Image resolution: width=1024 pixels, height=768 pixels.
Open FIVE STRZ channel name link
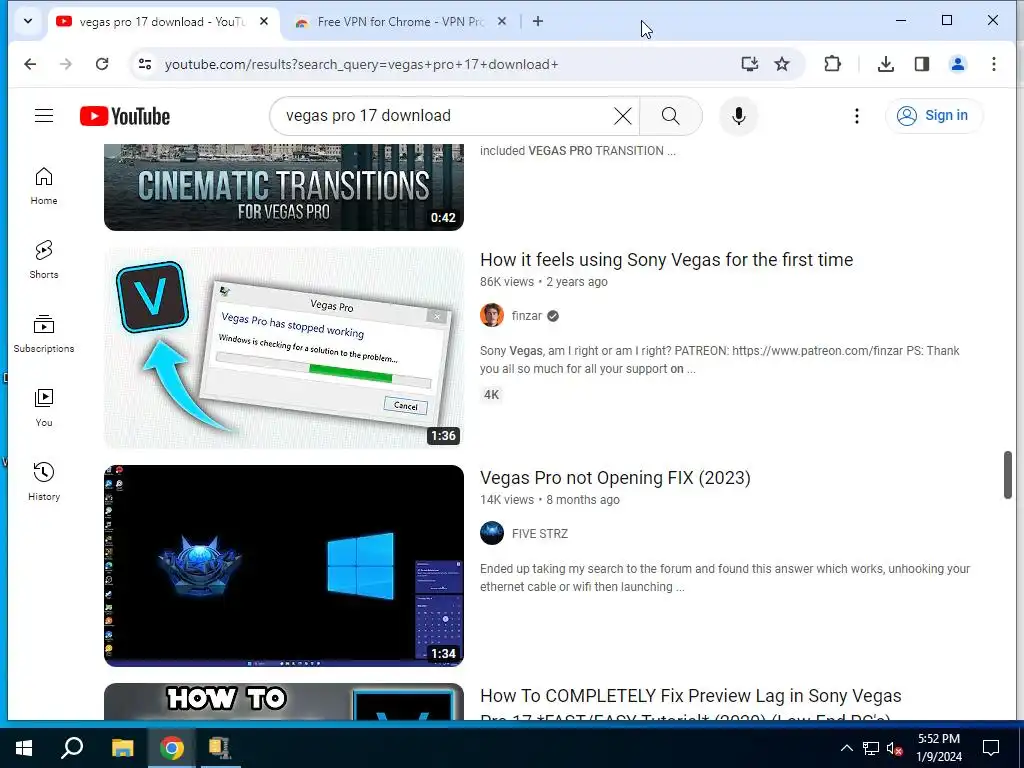(539, 534)
